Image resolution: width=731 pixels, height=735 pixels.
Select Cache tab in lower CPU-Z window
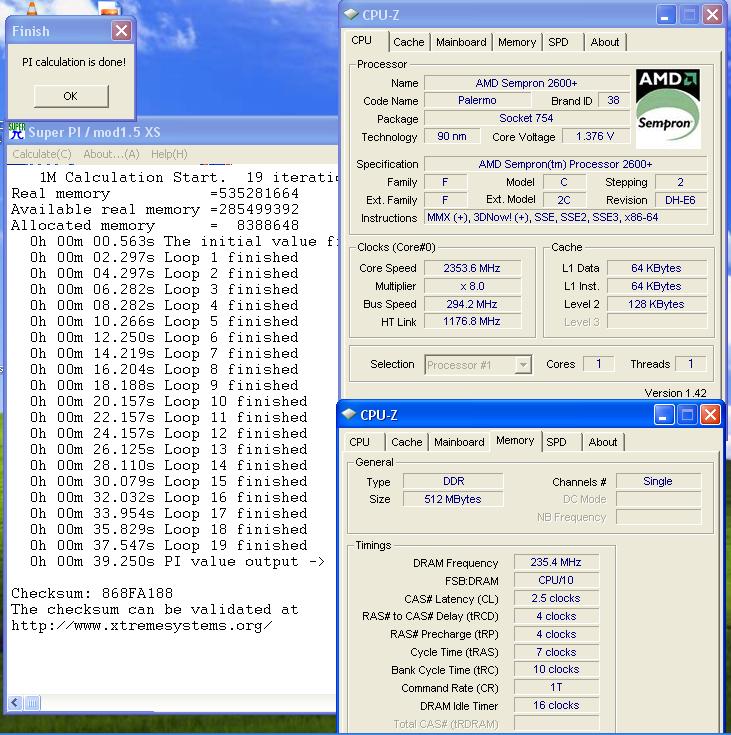(407, 442)
